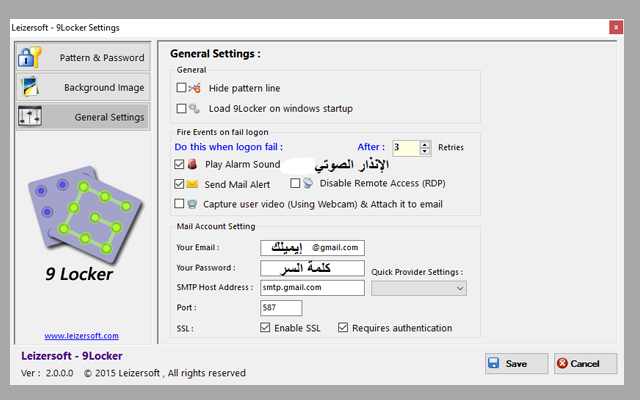Open the www.leizersoft.com link
Screen dimensions: 640x400
(82, 336)
